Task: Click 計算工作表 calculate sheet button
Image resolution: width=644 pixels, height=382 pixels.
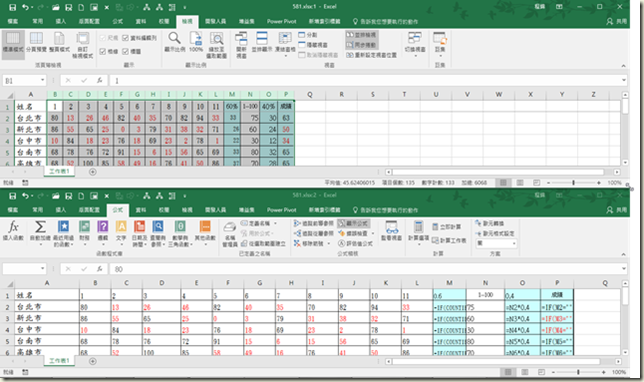Action: point(449,240)
